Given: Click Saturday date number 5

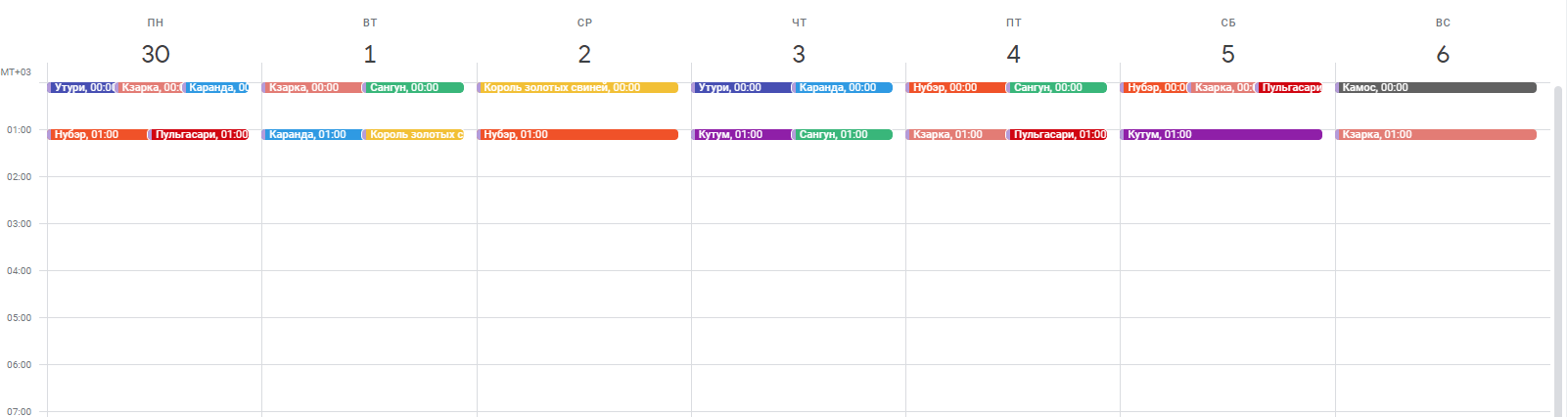Looking at the screenshot, I should point(1227,54).
